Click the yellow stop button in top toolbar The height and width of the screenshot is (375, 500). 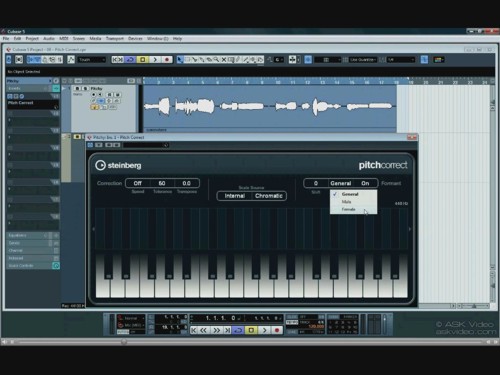pos(143,60)
